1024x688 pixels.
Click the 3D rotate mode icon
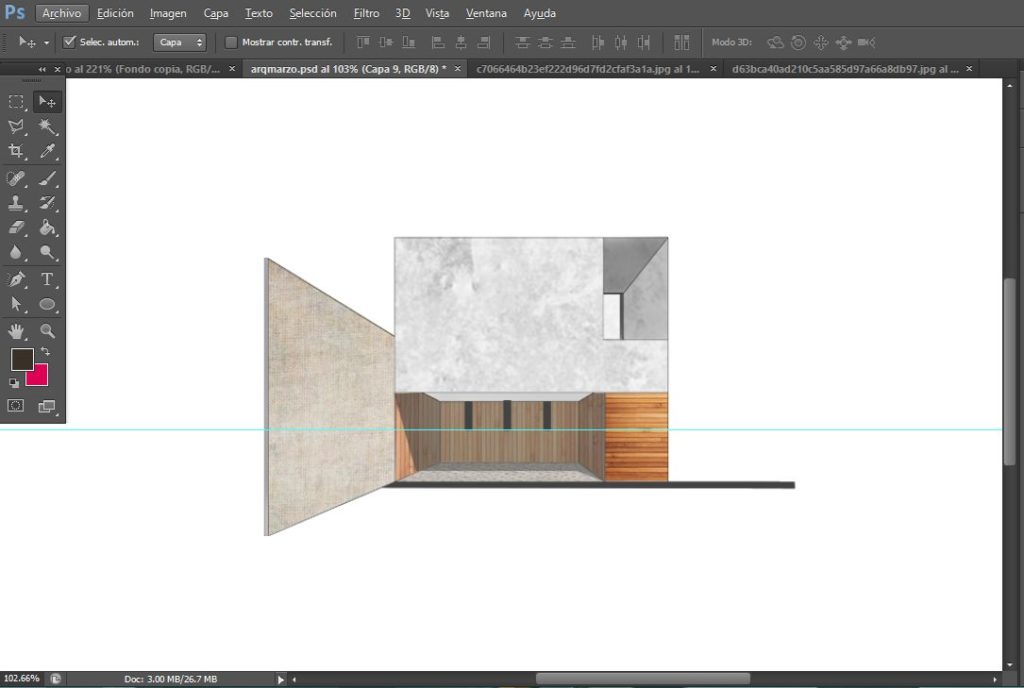(775, 42)
